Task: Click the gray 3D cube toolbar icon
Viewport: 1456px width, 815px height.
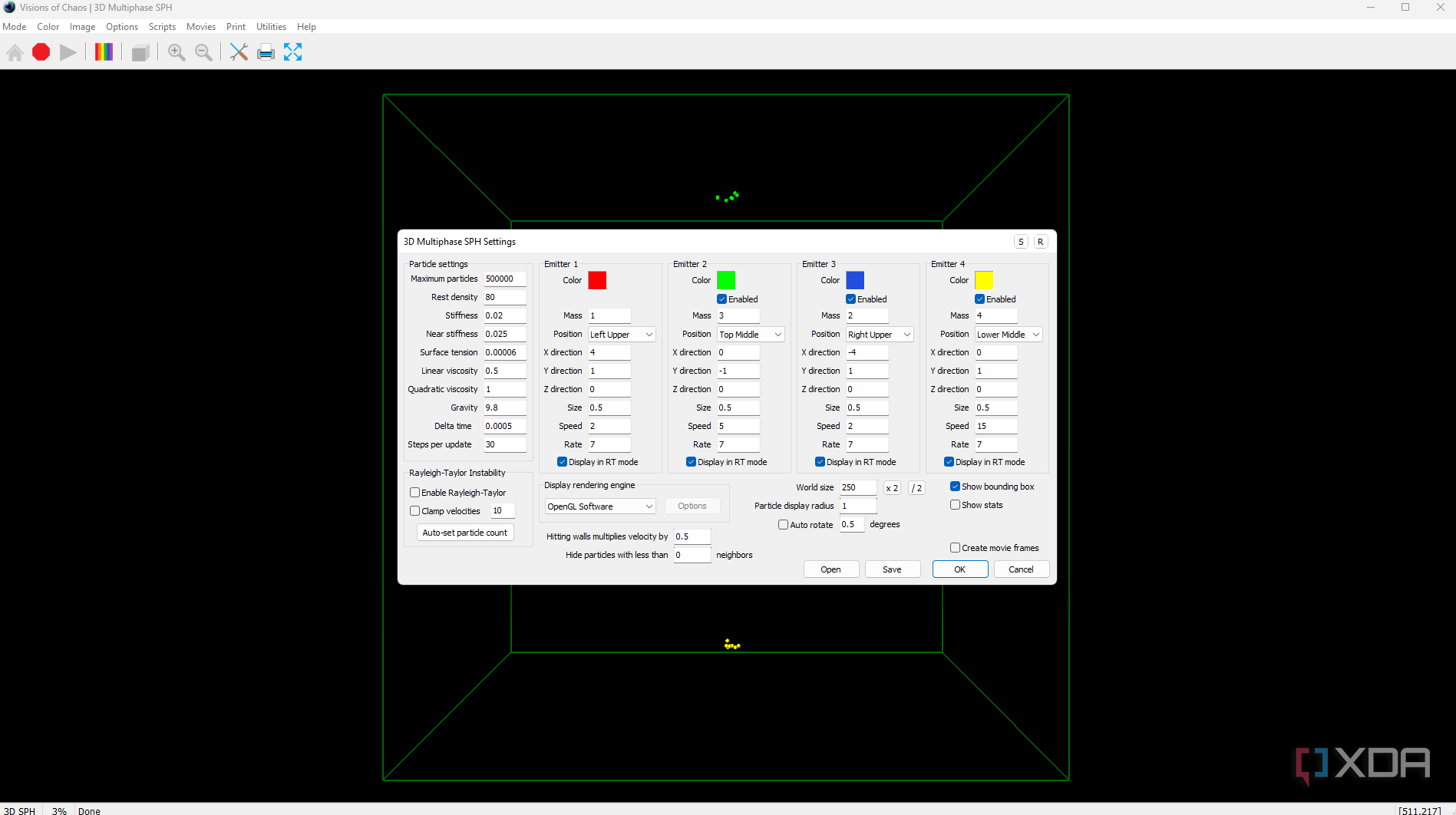Action: pos(140,52)
